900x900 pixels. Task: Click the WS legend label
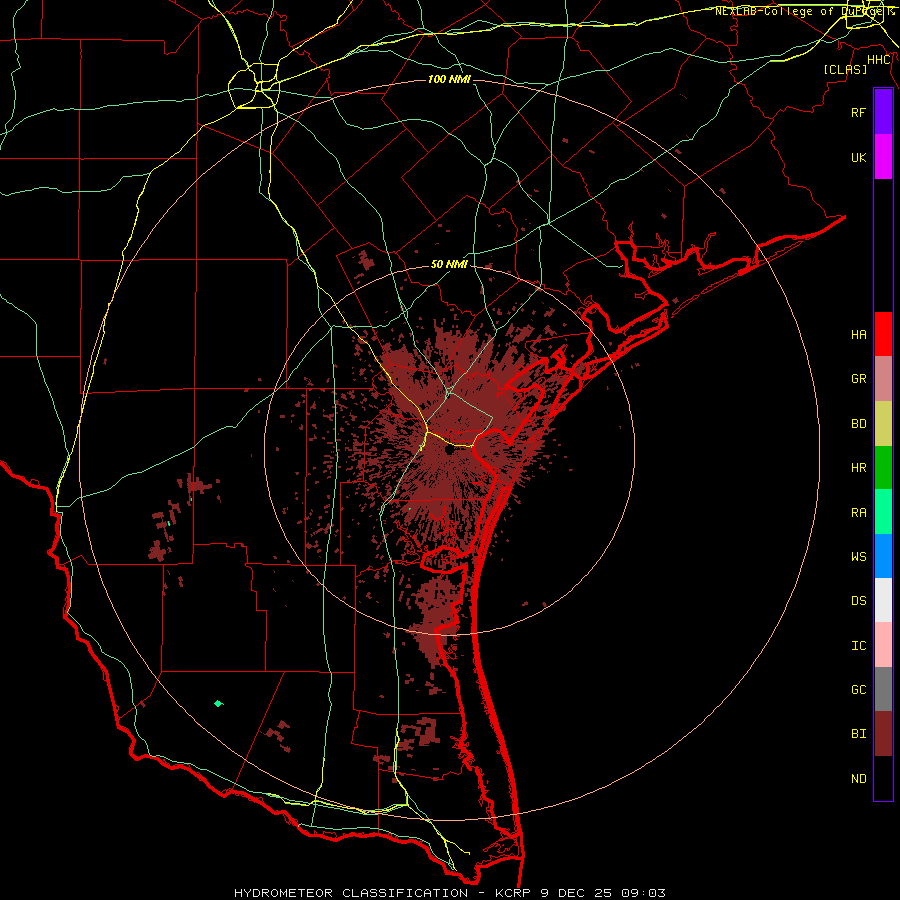pos(858,556)
